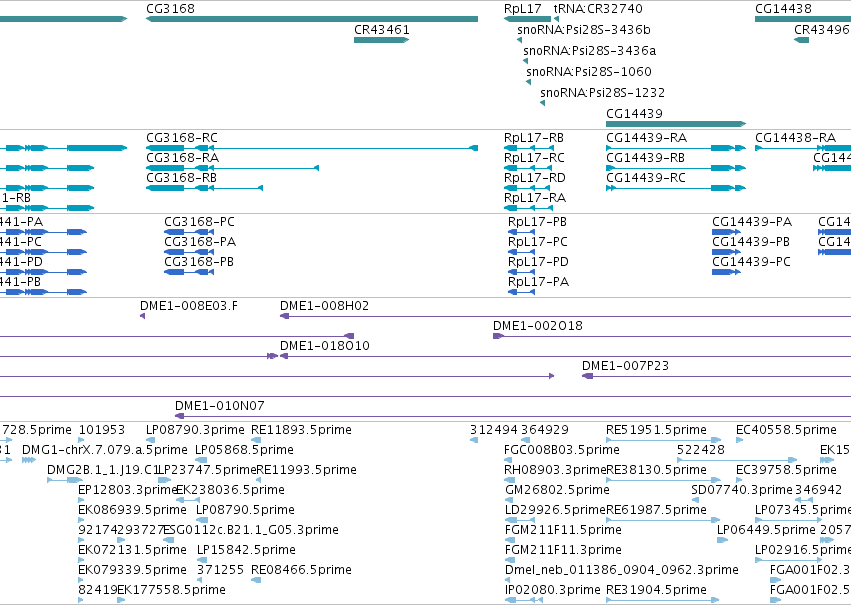This screenshot has height=605, width=851.
Task: Click snoRNA:Psi28S-1232 label
Action: (x=602, y=92)
